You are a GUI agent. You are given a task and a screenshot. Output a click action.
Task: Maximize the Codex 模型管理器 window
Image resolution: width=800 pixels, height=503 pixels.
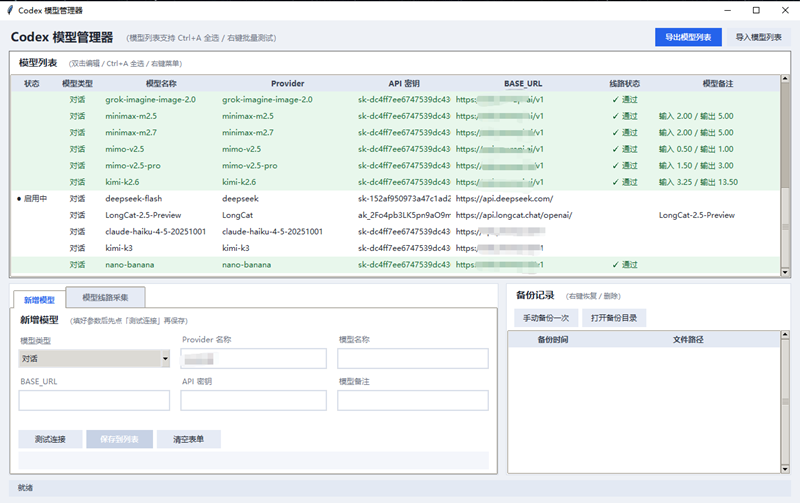pyautogui.click(x=756, y=10)
